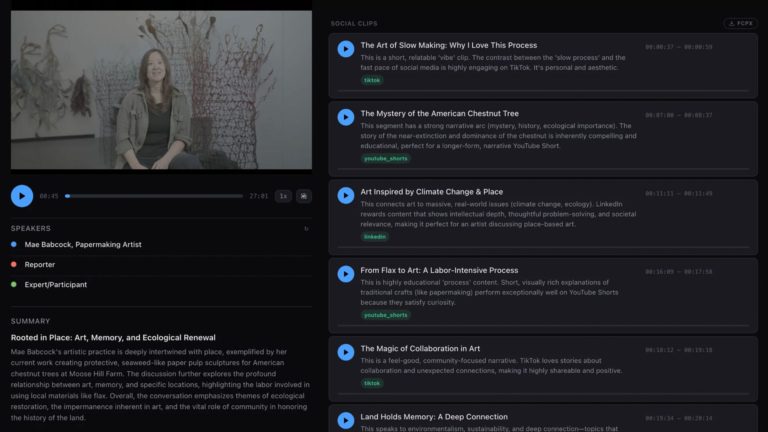Change playback speed from 1x

[x=283, y=196]
